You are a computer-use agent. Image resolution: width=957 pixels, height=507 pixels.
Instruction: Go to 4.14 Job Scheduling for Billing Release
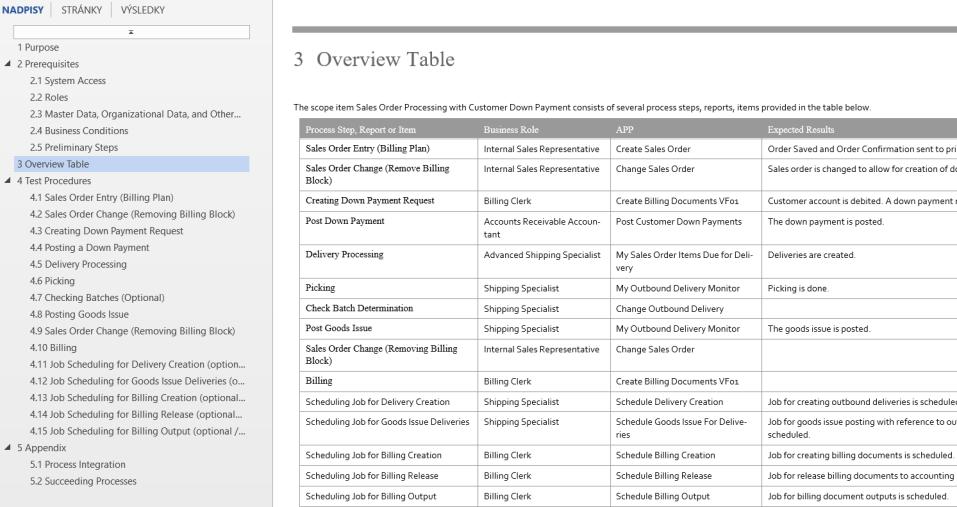click(136, 414)
